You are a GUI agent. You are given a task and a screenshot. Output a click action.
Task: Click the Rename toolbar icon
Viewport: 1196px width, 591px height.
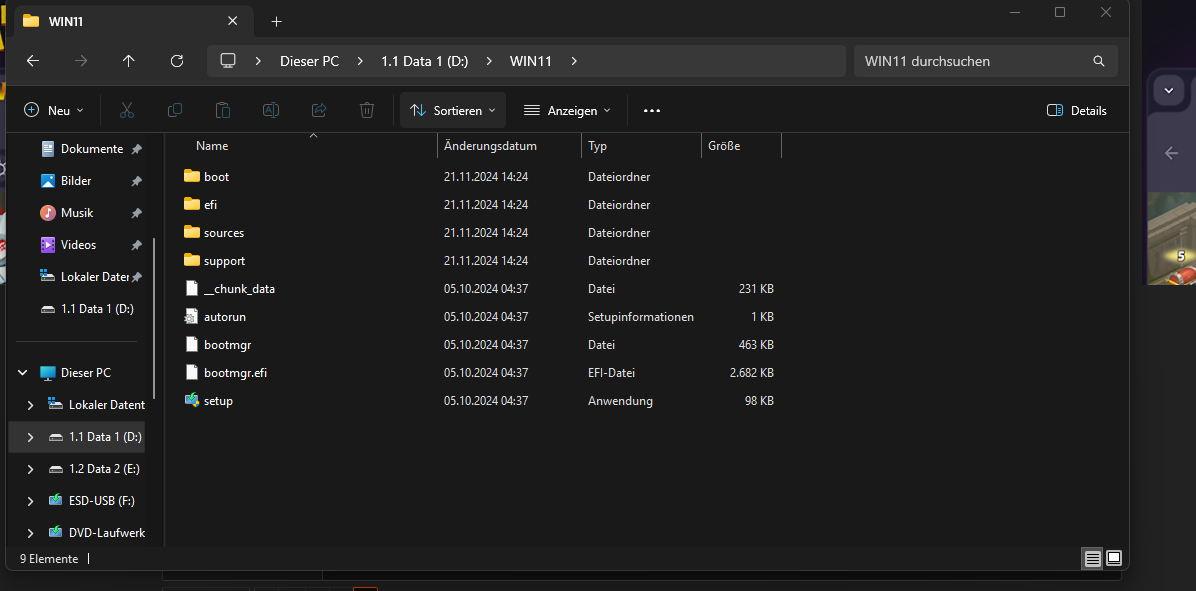click(x=271, y=111)
